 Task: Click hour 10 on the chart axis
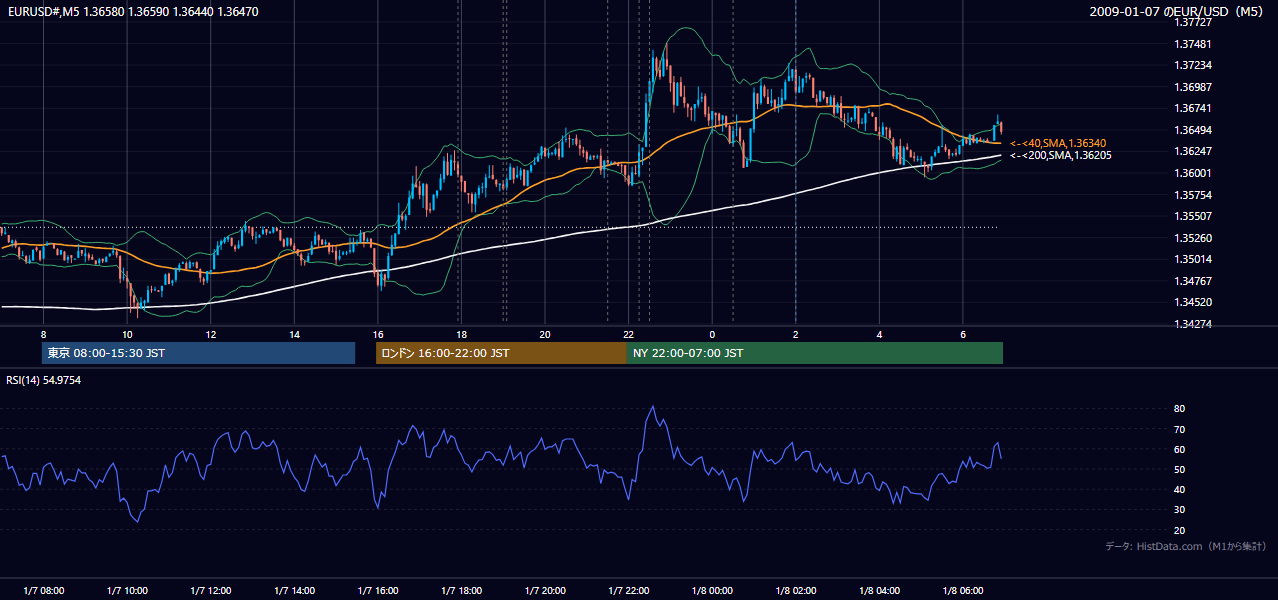tap(127, 333)
